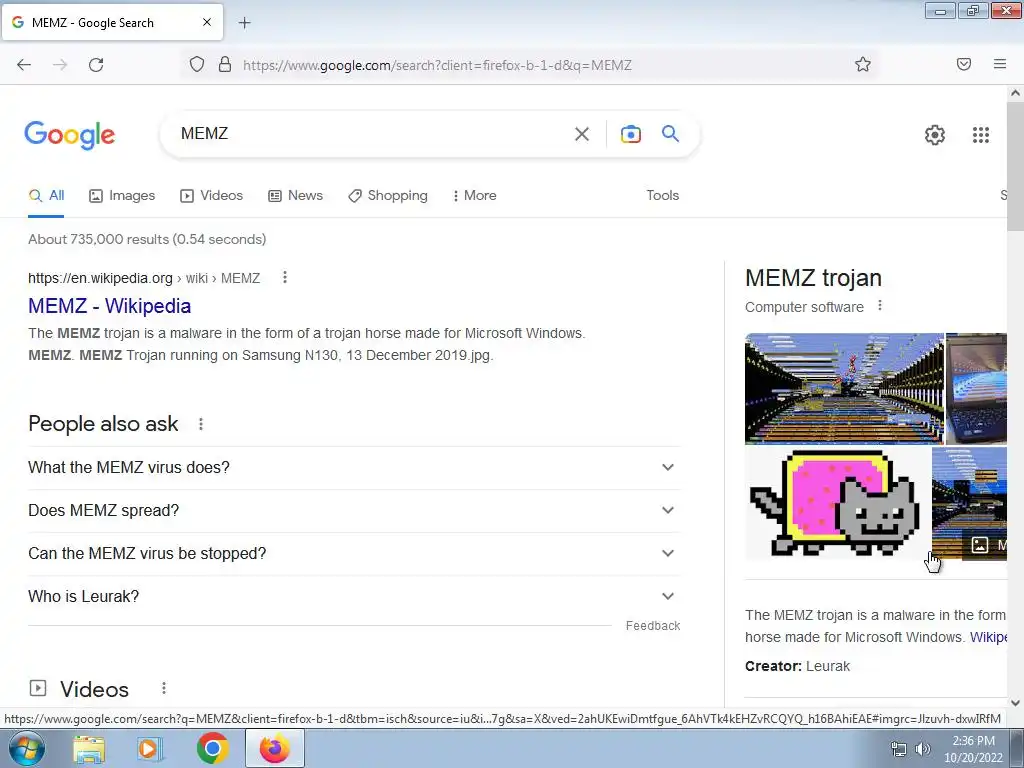Close the MEMZ - Google Search tab
Viewport: 1024px width, 768px height.
pos(207,22)
